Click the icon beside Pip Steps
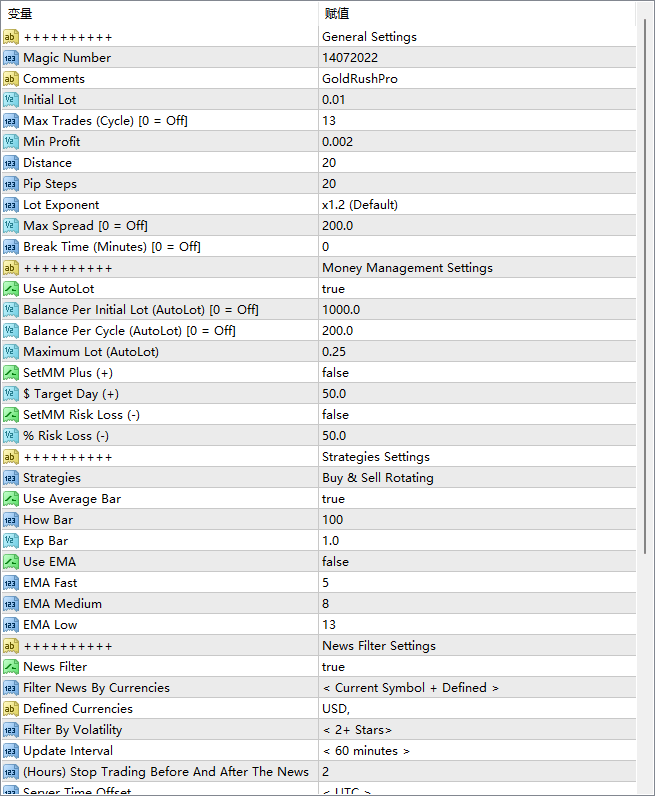The width and height of the screenshot is (655, 796). pyautogui.click(x=11, y=184)
